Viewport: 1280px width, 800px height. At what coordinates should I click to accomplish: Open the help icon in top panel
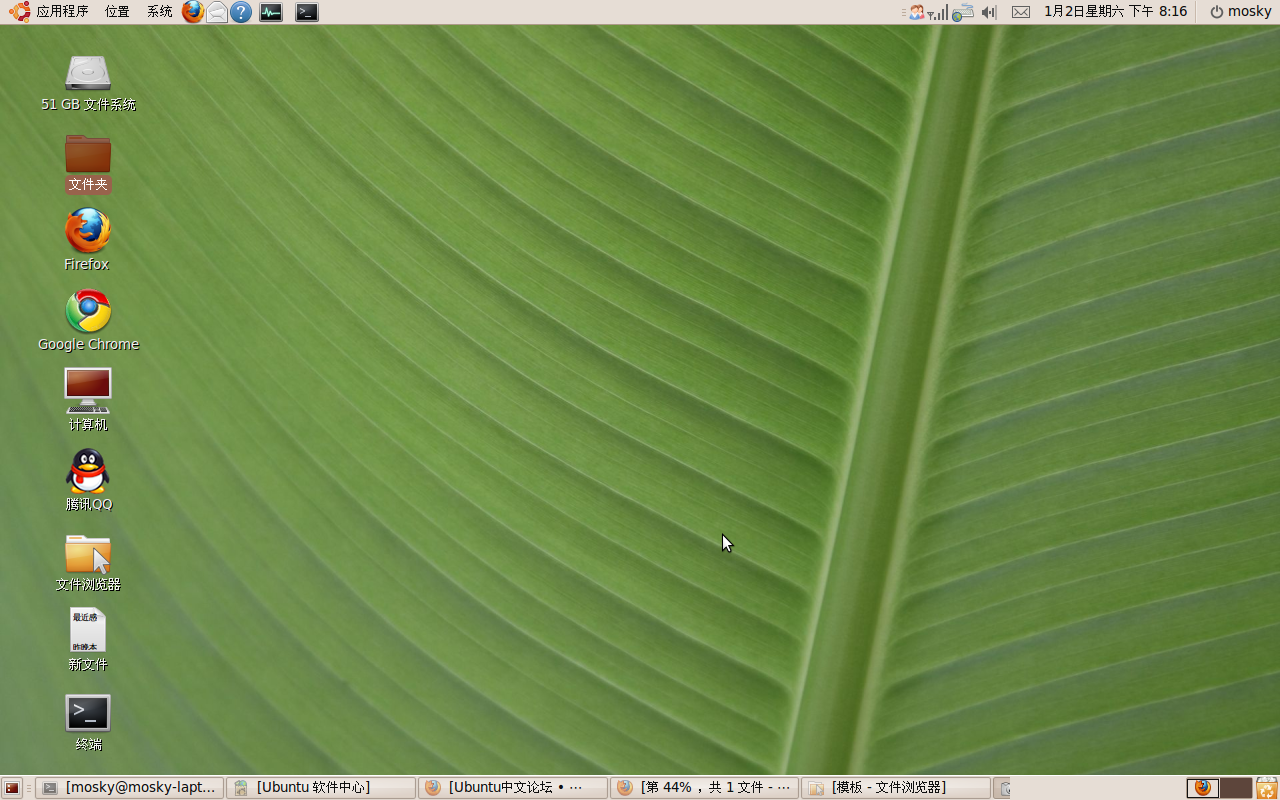pos(241,12)
